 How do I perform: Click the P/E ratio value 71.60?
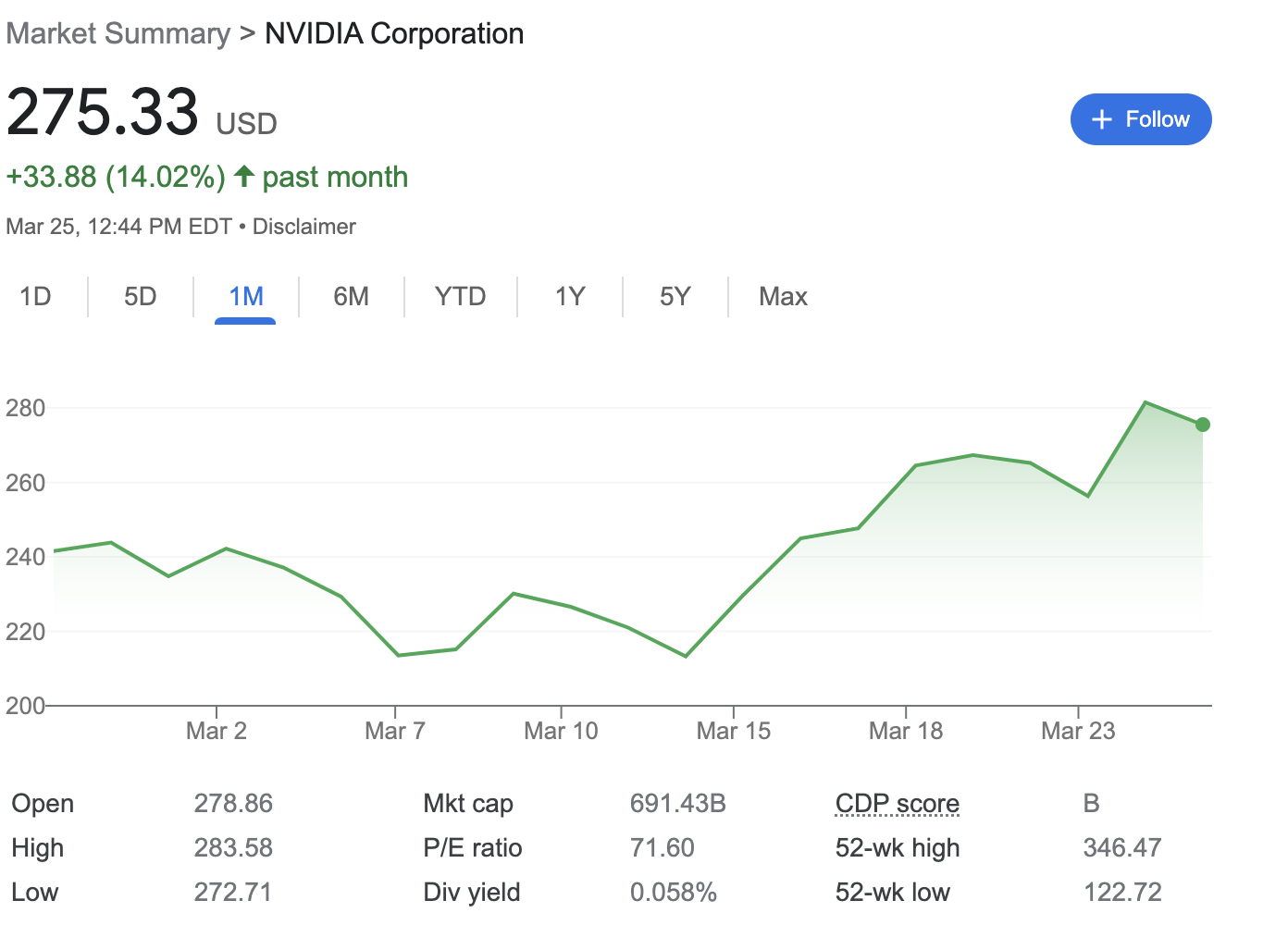tap(663, 847)
